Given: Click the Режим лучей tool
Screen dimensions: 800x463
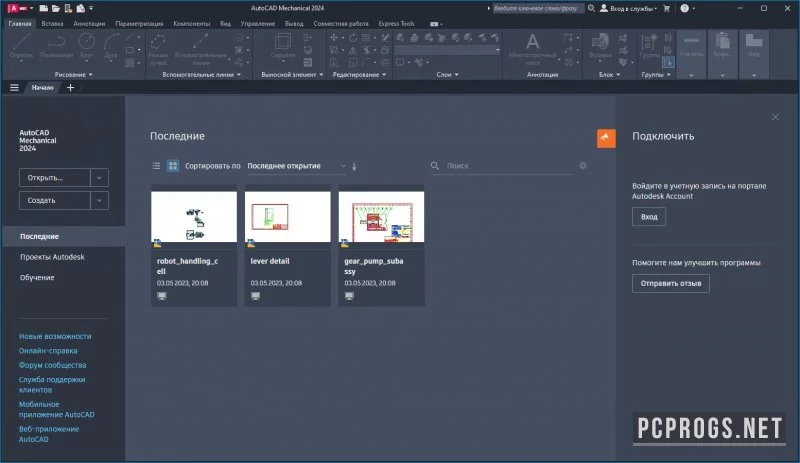Looking at the screenshot, I should click(158, 50).
